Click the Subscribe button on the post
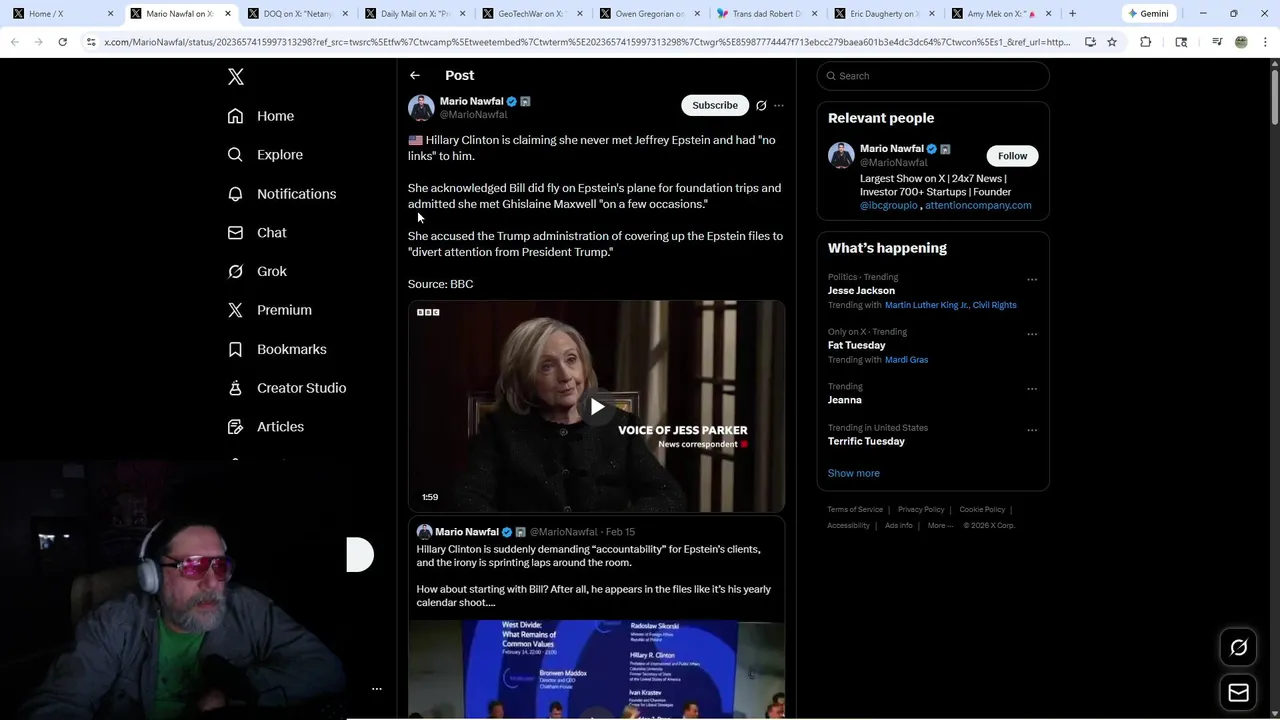The width and height of the screenshot is (1280, 720). coord(715,105)
